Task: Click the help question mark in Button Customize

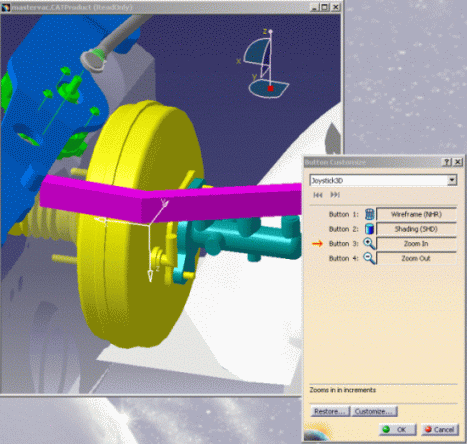Action: click(x=447, y=162)
